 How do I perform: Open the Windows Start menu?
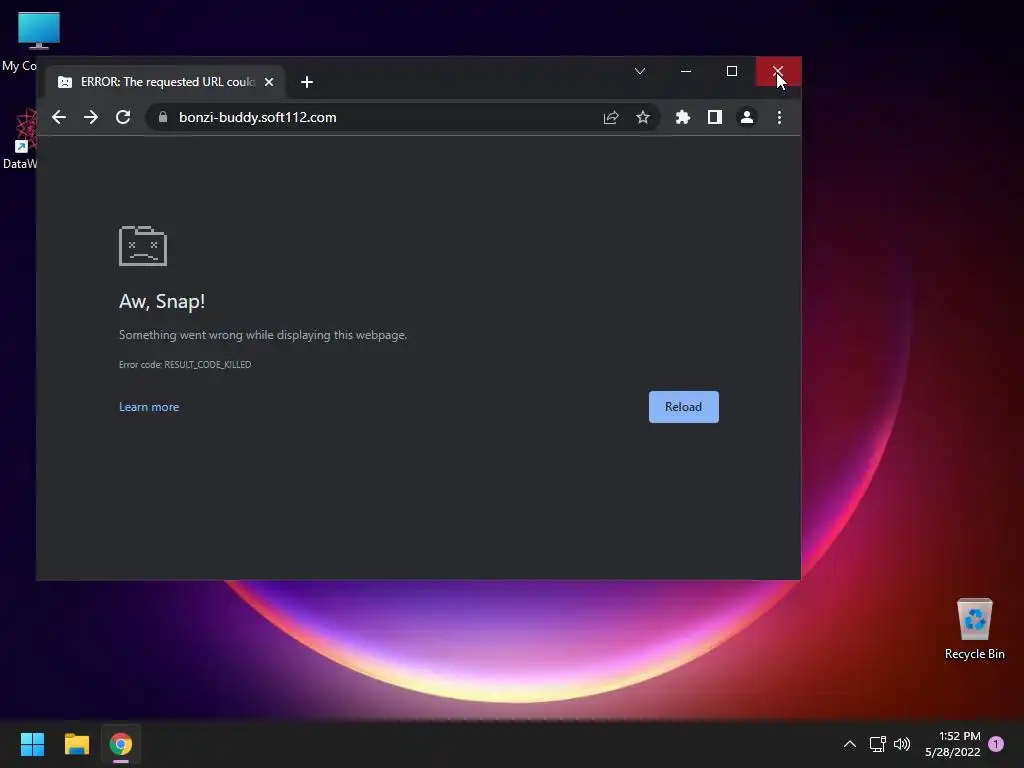tap(32, 744)
